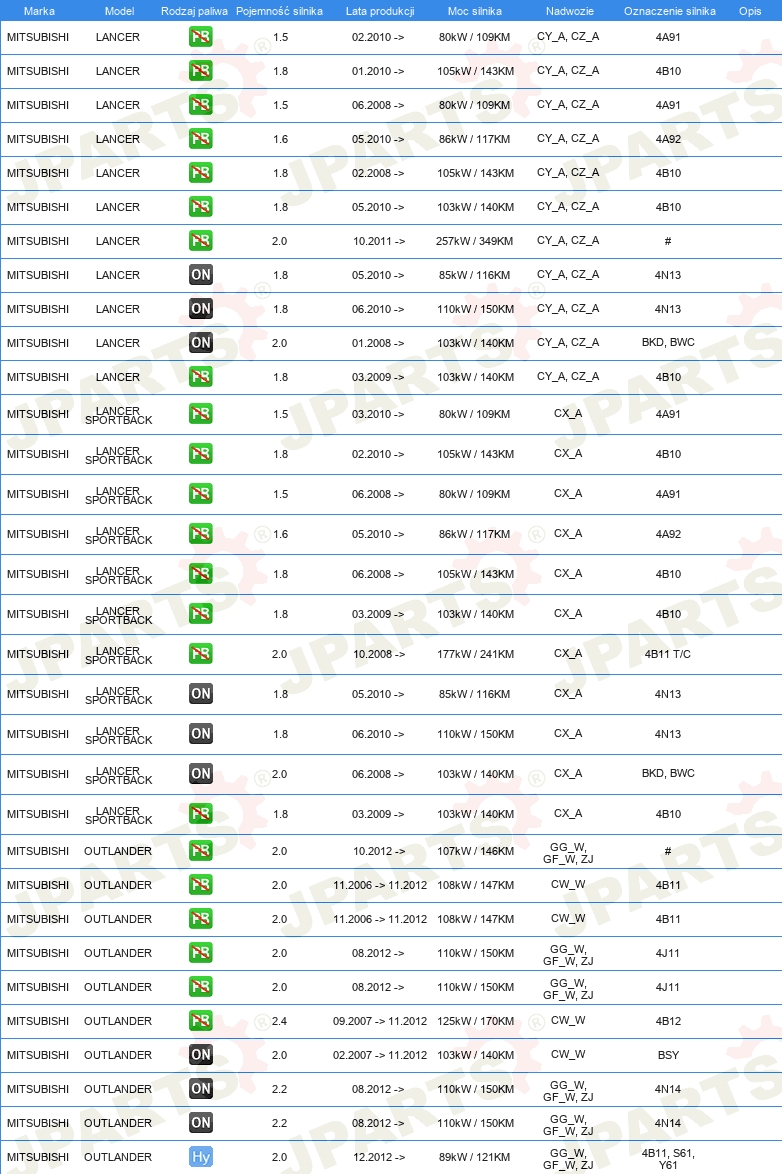Click petrol icon in Lancer 1.8 05.2010 103kW row
This screenshot has height=1174, width=782.
[x=200, y=207]
